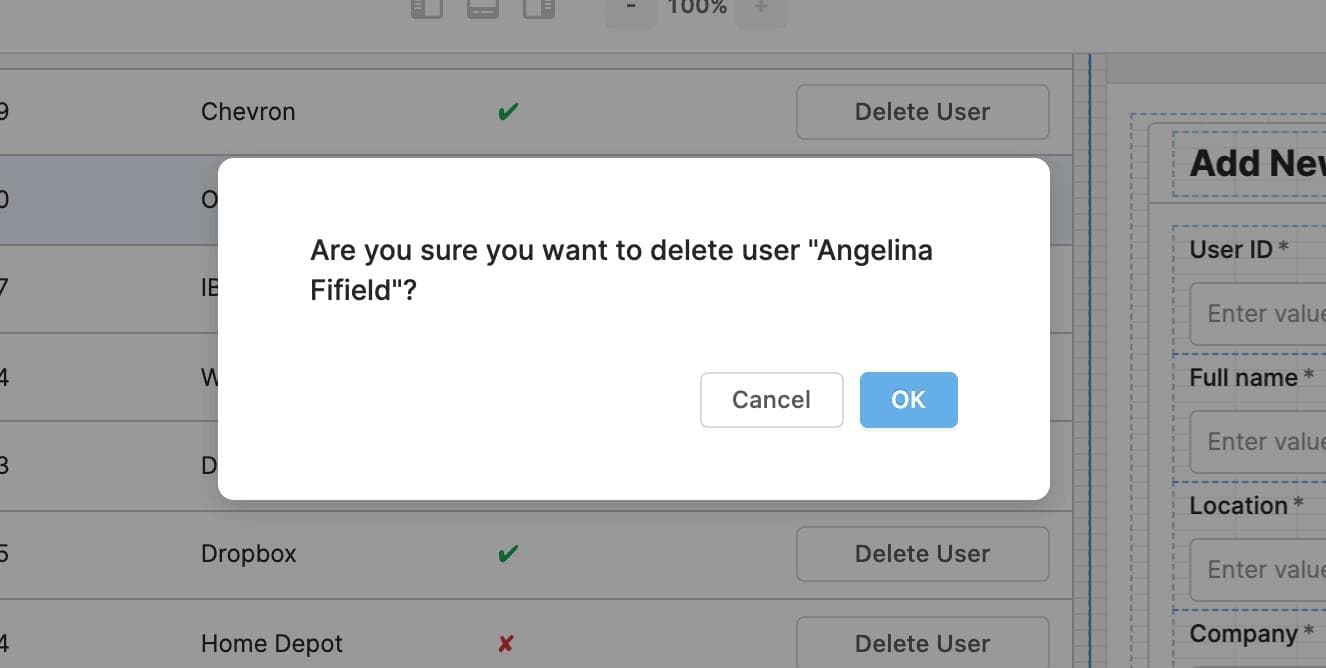Click the plus zoom in button
This screenshot has width=1326, height=668.
point(761,8)
